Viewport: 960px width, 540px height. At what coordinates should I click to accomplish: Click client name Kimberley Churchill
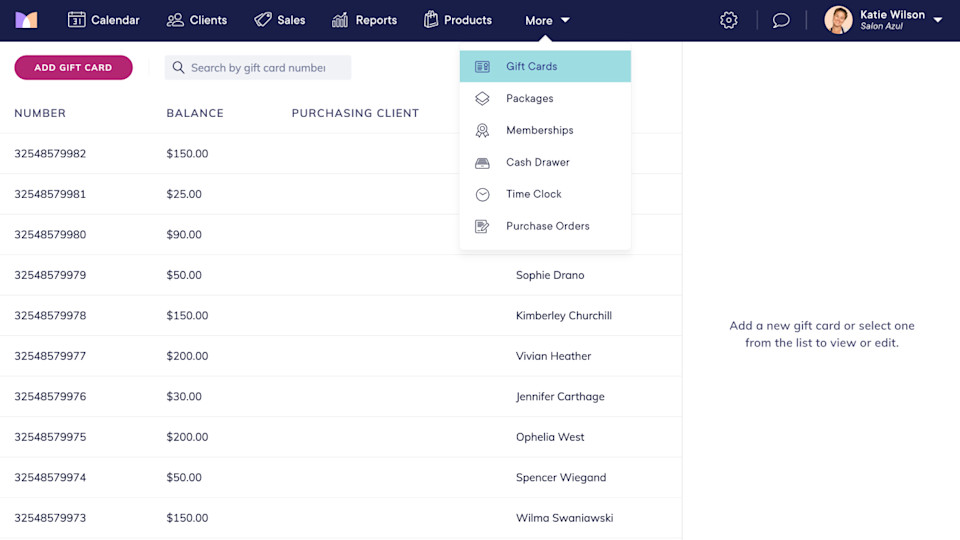click(564, 315)
